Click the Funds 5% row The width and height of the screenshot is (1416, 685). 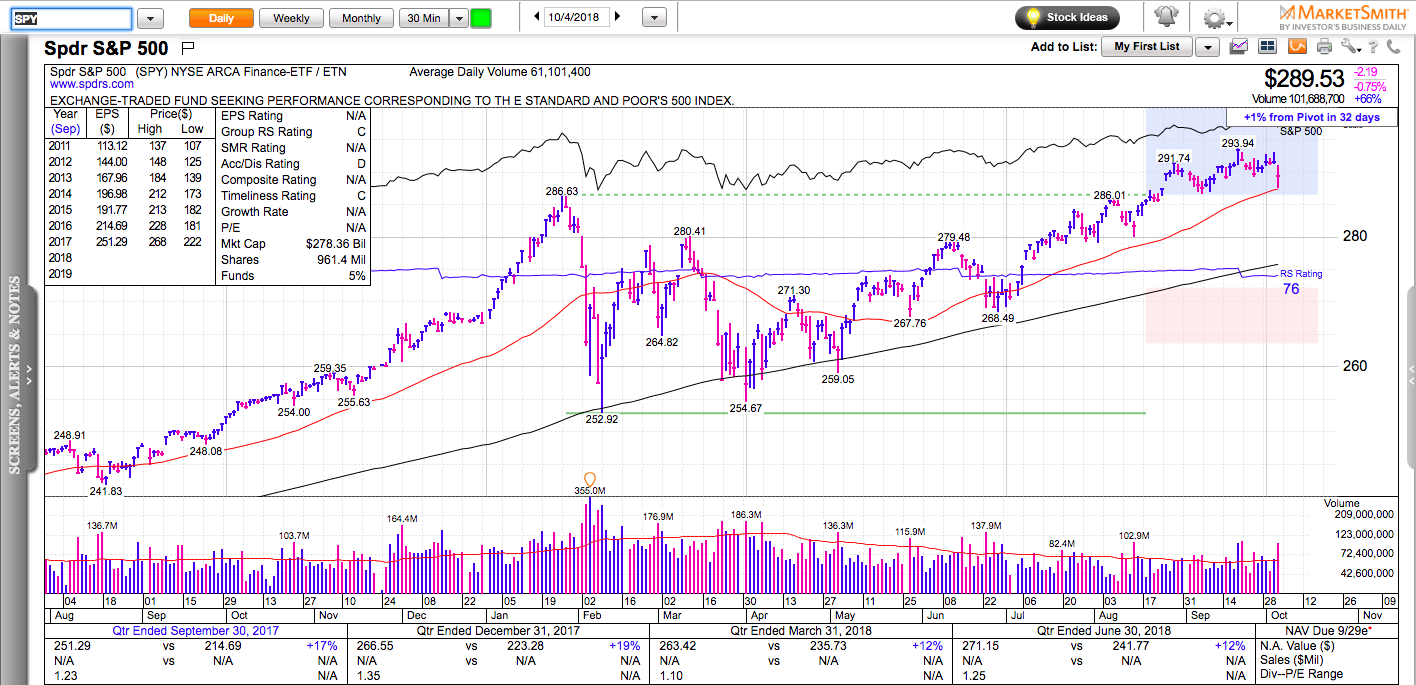coord(293,275)
